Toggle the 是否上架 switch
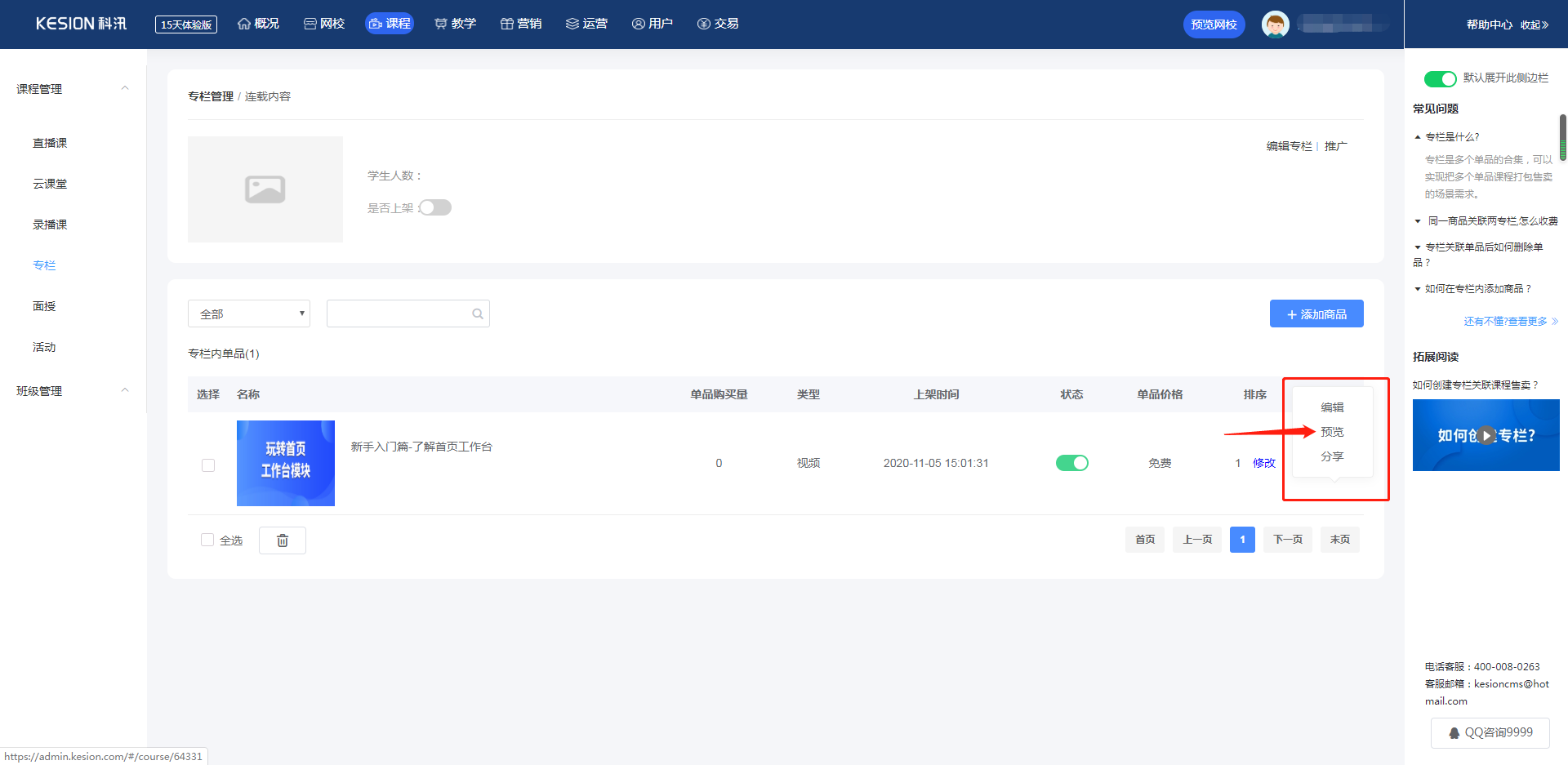This screenshot has height=765, width=1568. pyautogui.click(x=435, y=207)
